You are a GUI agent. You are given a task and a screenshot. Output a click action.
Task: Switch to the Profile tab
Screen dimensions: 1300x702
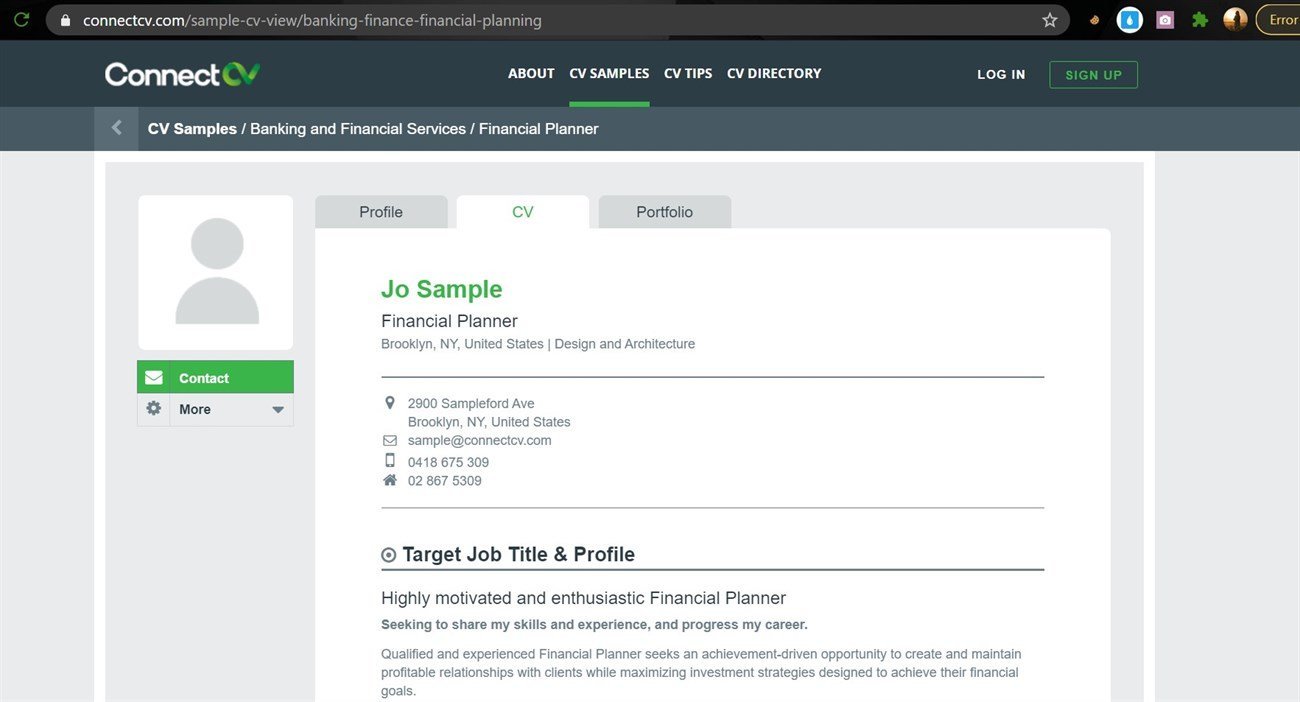point(381,211)
